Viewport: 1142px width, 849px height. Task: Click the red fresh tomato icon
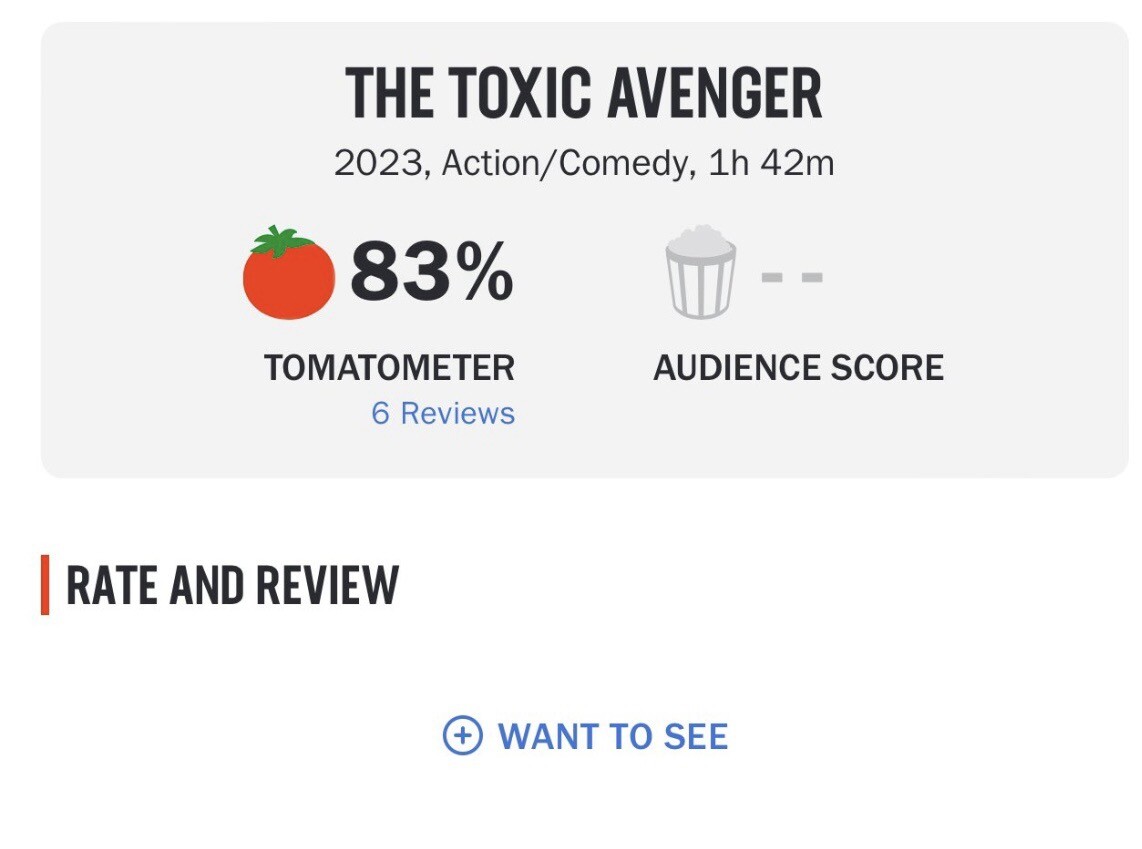pos(289,272)
